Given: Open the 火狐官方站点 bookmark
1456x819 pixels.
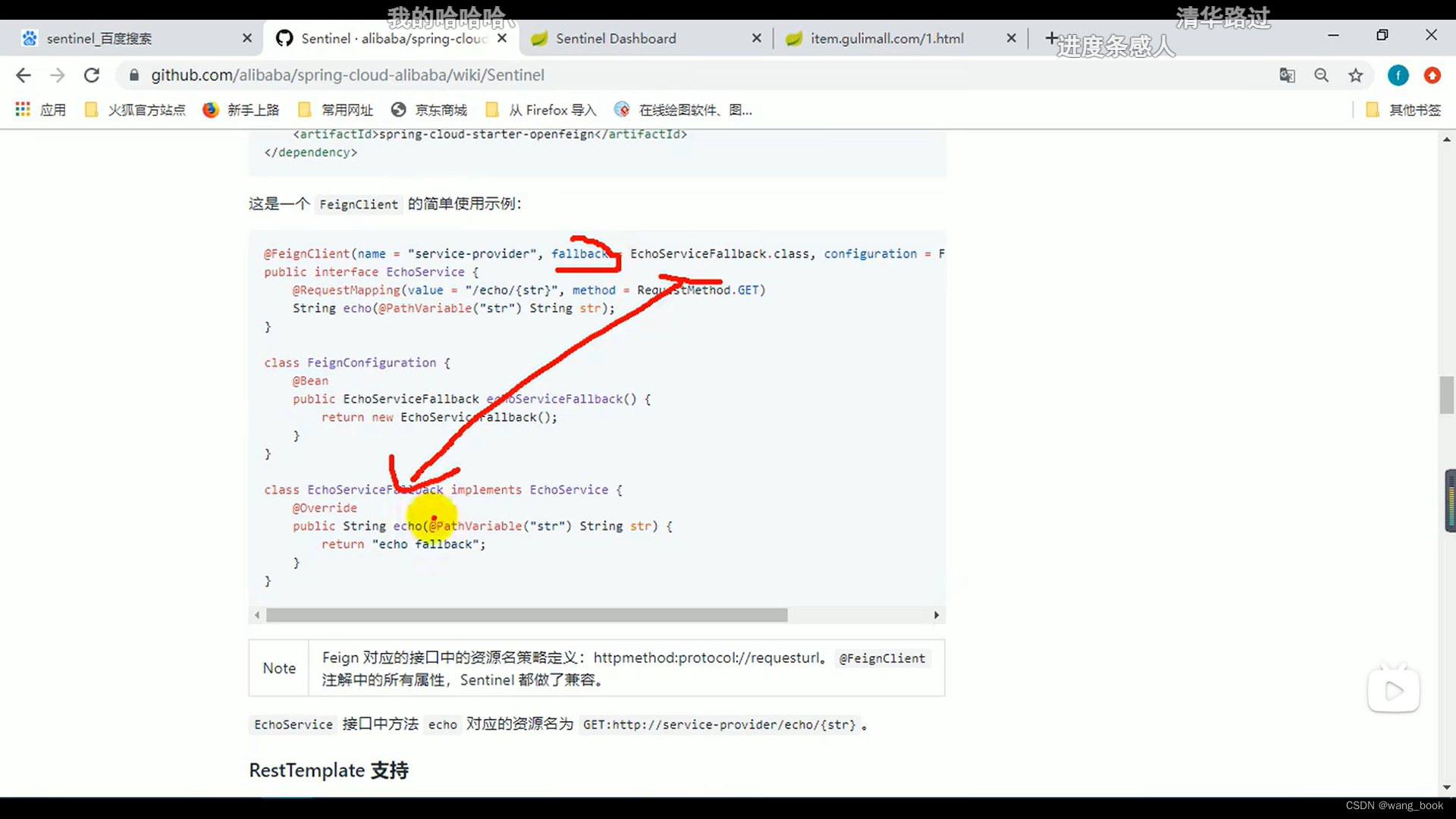Looking at the screenshot, I should coord(134,109).
